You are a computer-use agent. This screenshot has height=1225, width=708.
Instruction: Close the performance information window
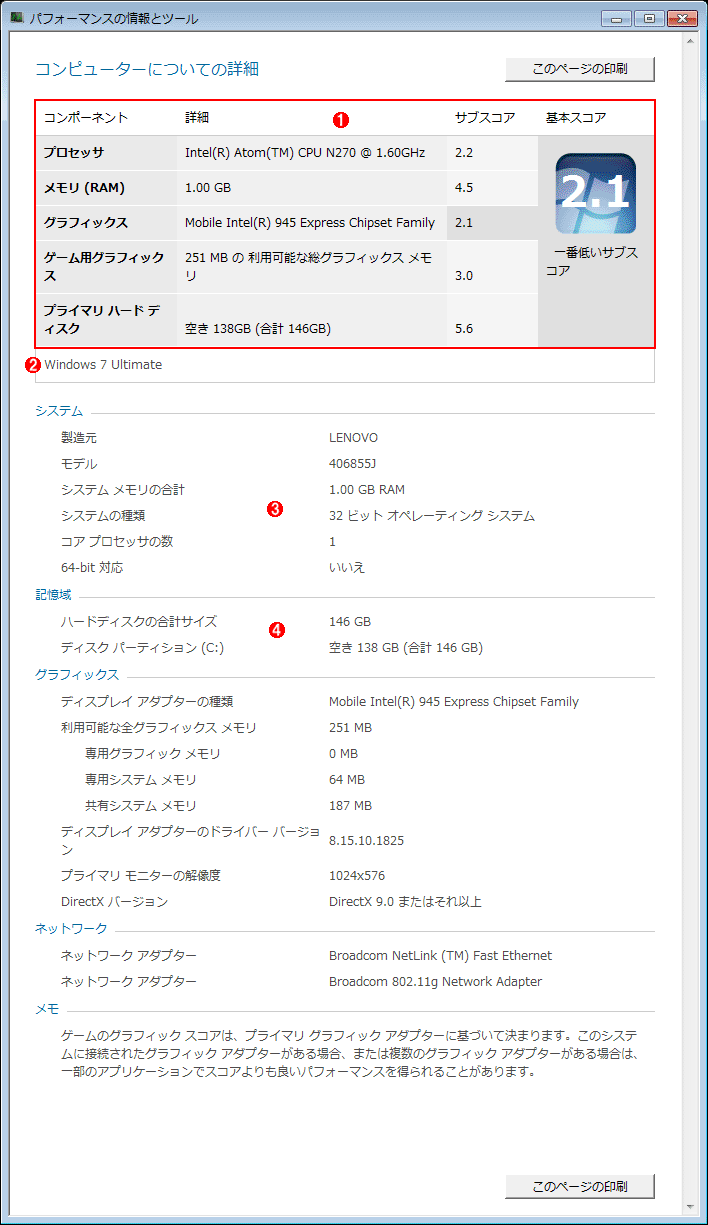pyautogui.click(x=682, y=18)
